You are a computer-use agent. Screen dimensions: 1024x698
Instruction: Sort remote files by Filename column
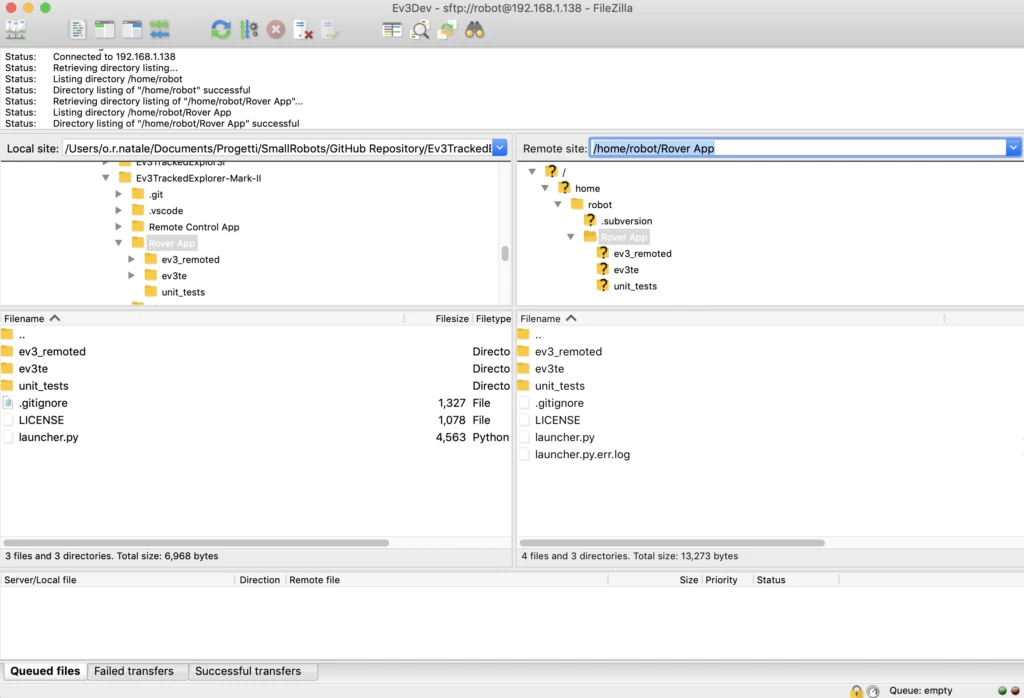tap(731, 319)
